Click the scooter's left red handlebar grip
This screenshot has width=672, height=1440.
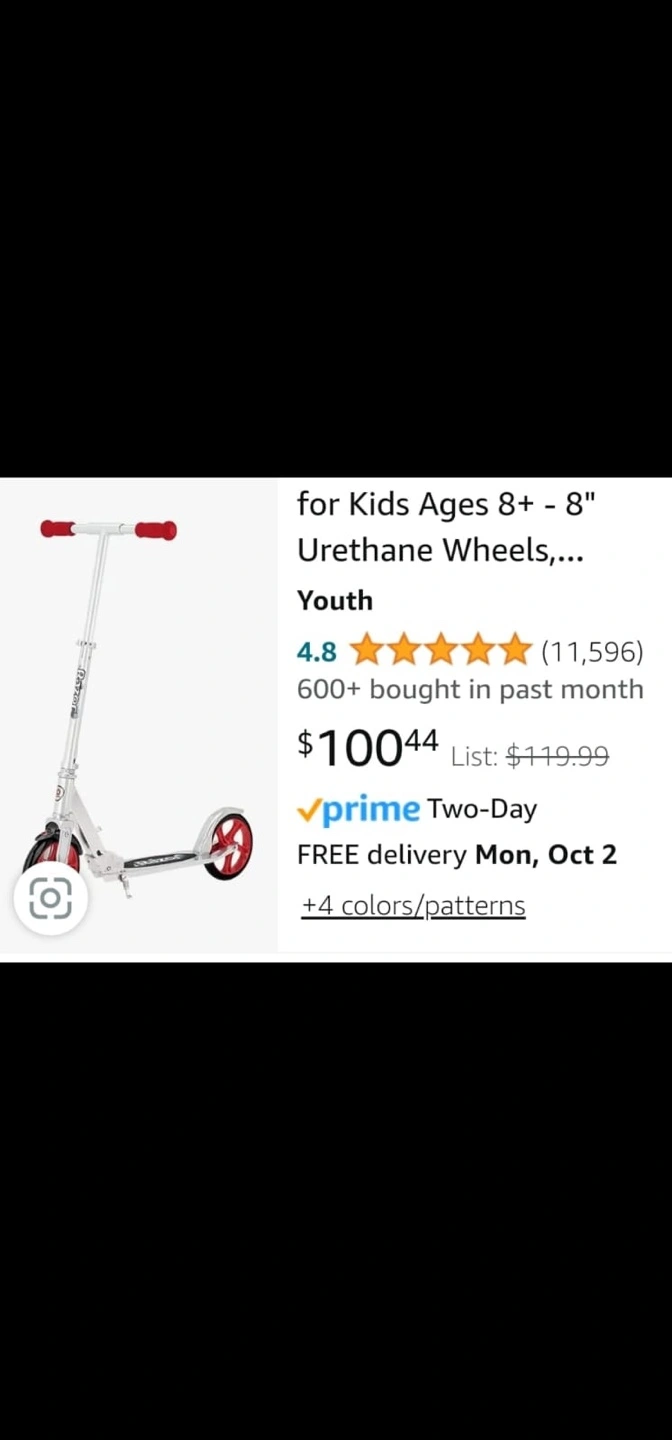point(57,528)
